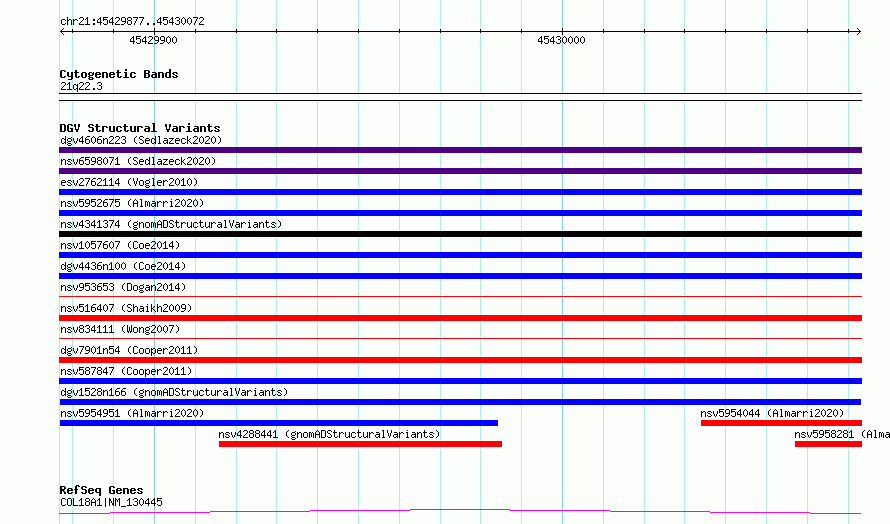Image resolution: width=890 pixels, height=524 pixels.
Task: Click the 21q22.3 band label
Action: (x=81, y=86)
